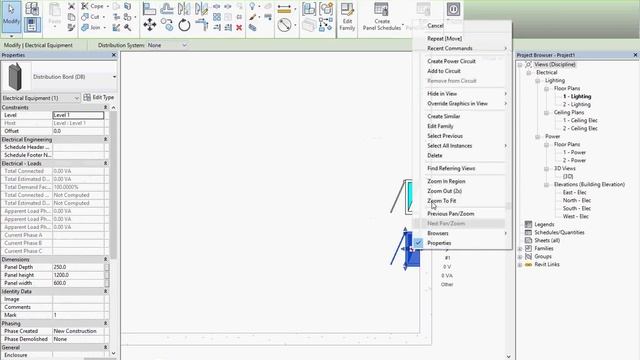The image size is (640, 360).
Task: Close the Properties palette
Action: click(x=114, y=55)
